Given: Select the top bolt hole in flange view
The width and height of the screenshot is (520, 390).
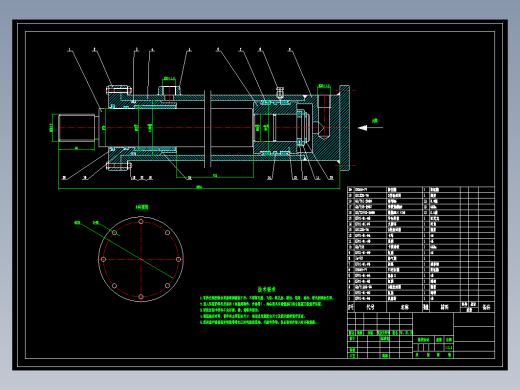Looking at the screenshot, I should (141, 222).
